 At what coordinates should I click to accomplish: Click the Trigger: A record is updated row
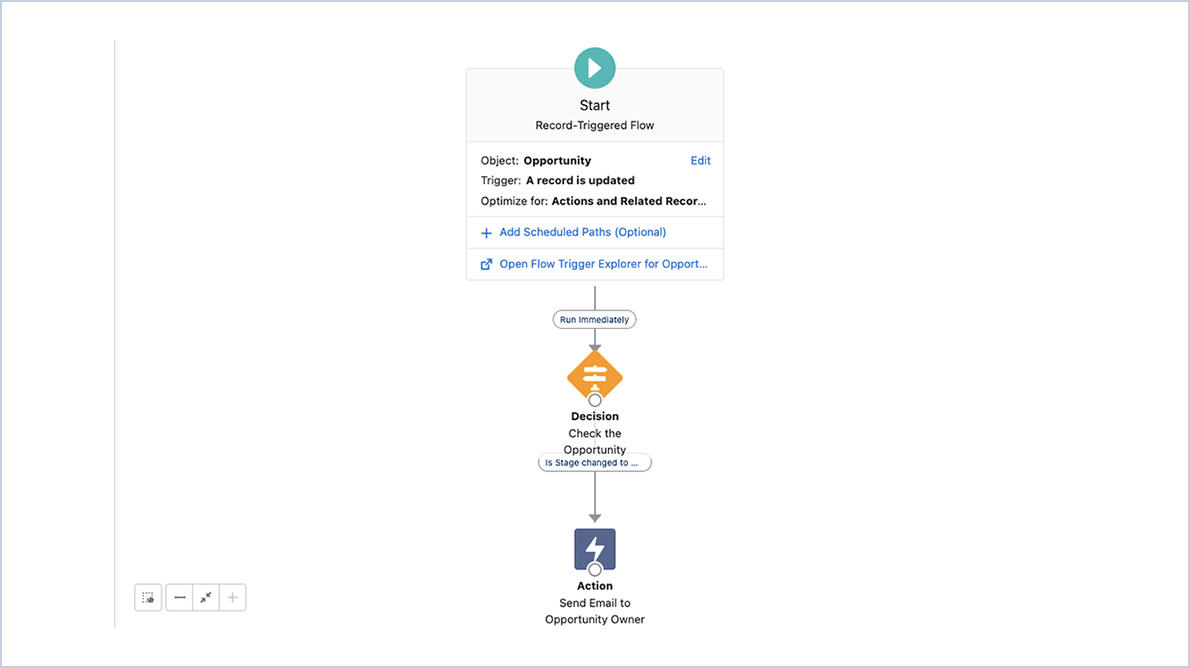coord(560,180)
